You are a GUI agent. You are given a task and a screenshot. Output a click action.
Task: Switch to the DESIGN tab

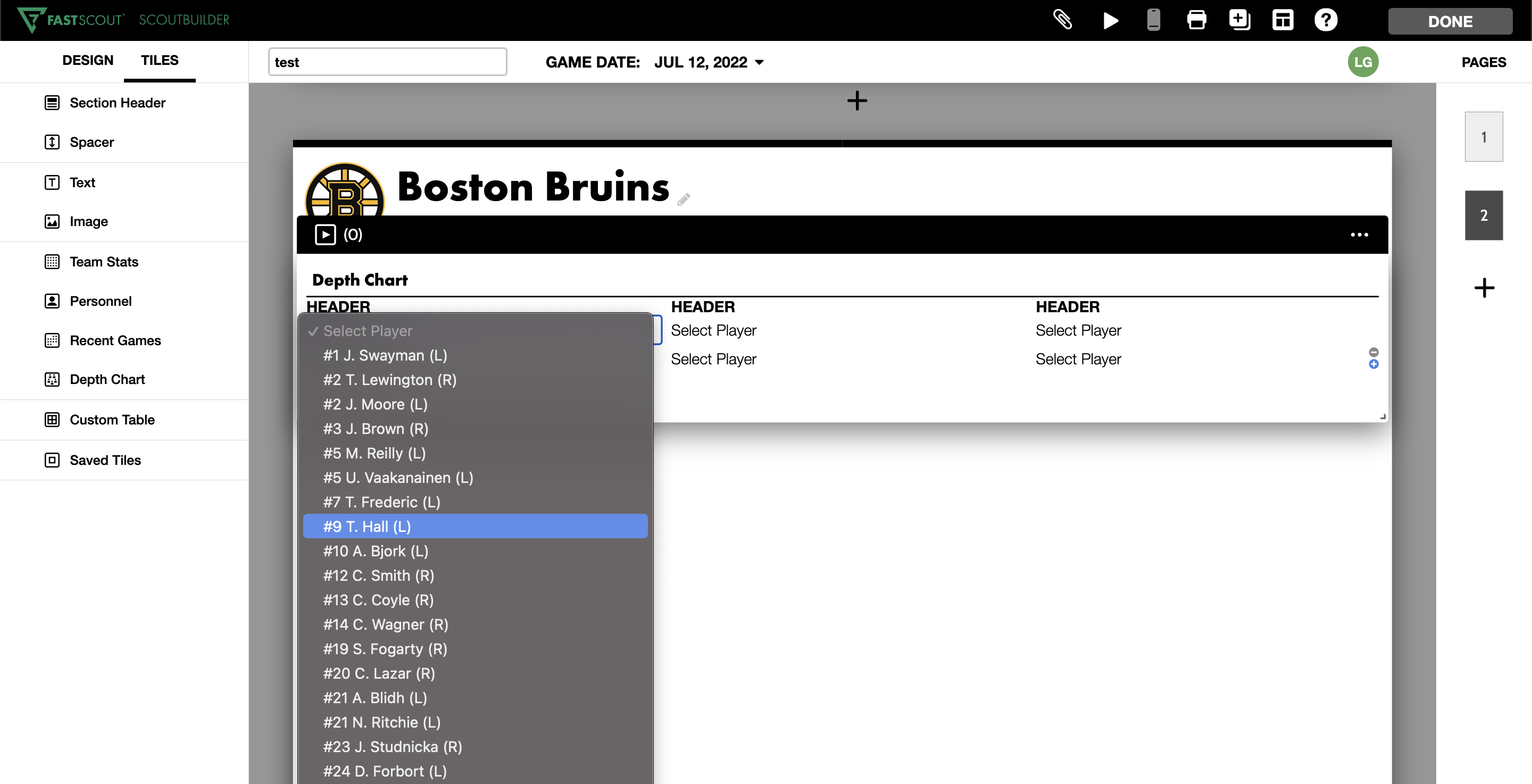87,60
